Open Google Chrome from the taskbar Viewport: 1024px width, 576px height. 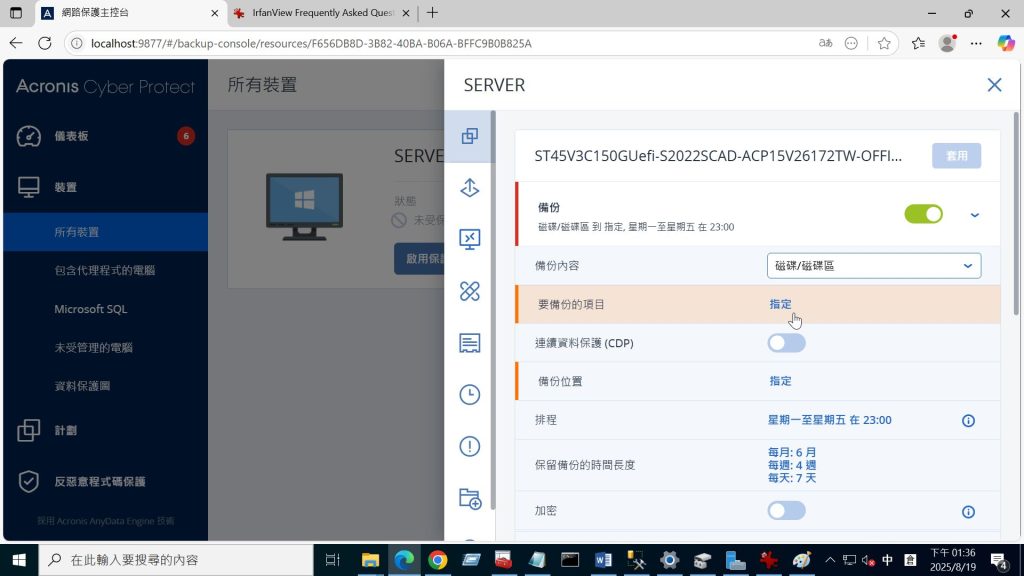(x=437, y=560)
